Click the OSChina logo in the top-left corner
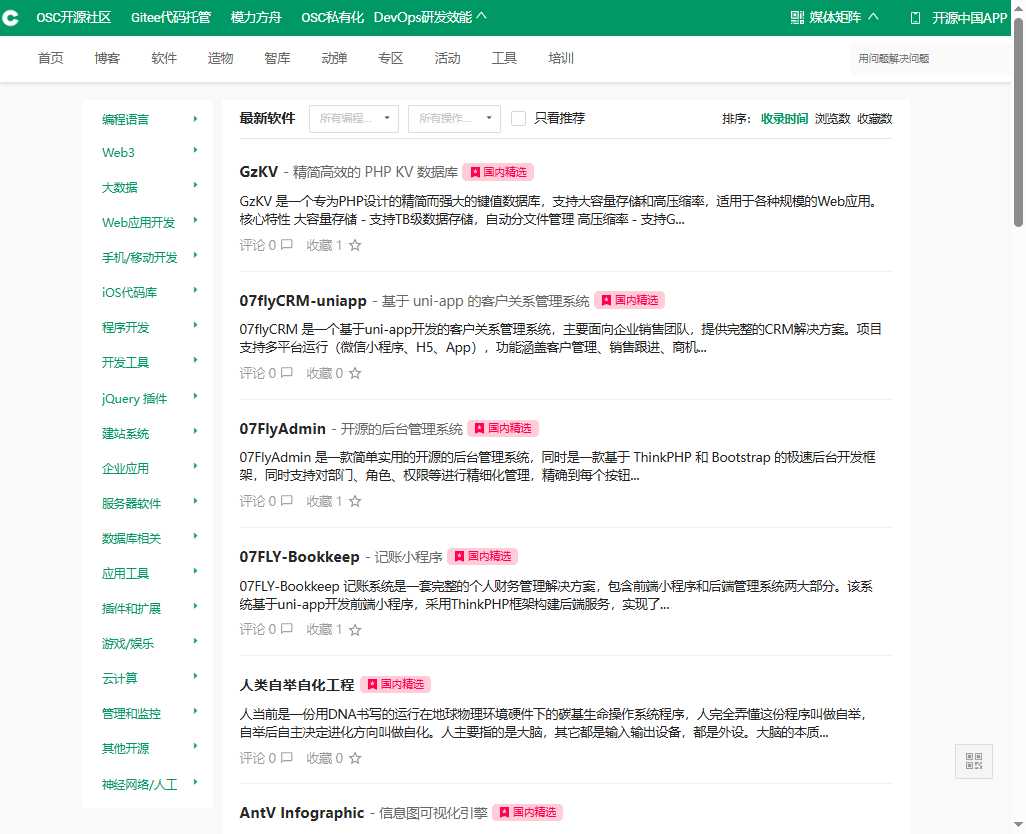The width and height of the screenshot is (1026, 834). [13, 17]
